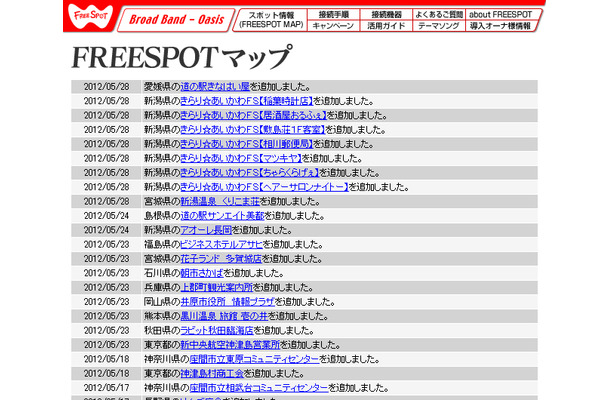Open きらり☆あいかわFS【居酒屋おろふぇ】 link
This screenshot has width=610, height=400.
pos(253,115)
